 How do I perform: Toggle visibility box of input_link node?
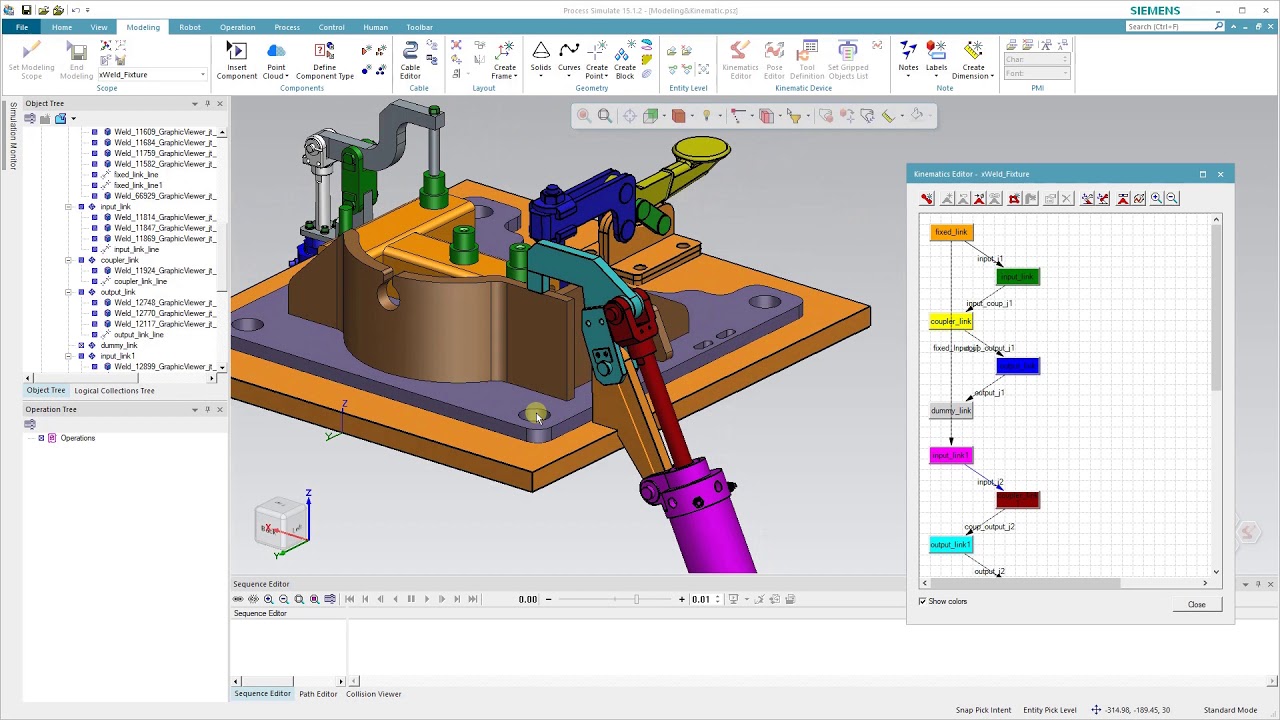pos(82,207)
